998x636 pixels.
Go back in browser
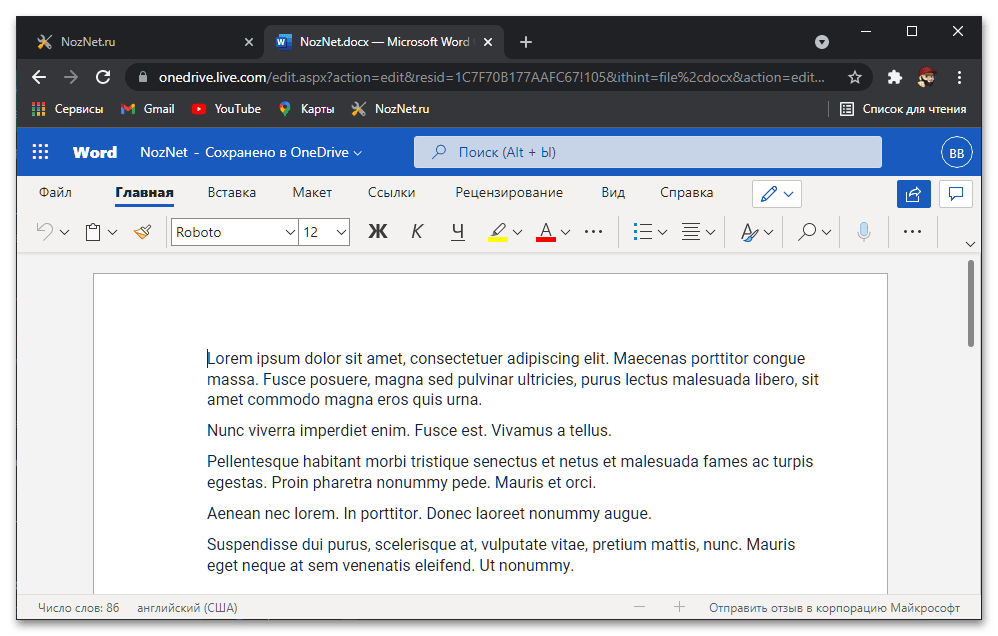pyautogui.click(x=39, y=77)
